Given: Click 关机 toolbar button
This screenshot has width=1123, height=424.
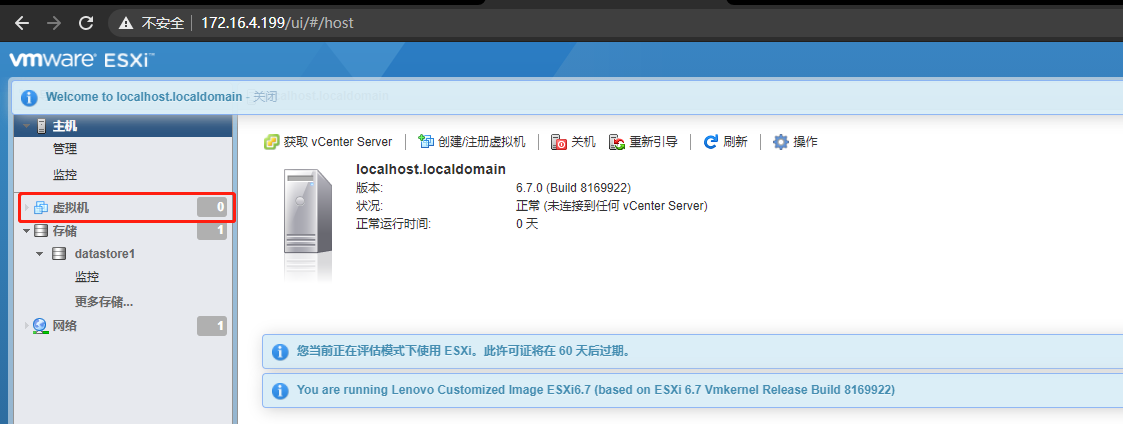Looking at the screenshot, I should click(573, 142).
